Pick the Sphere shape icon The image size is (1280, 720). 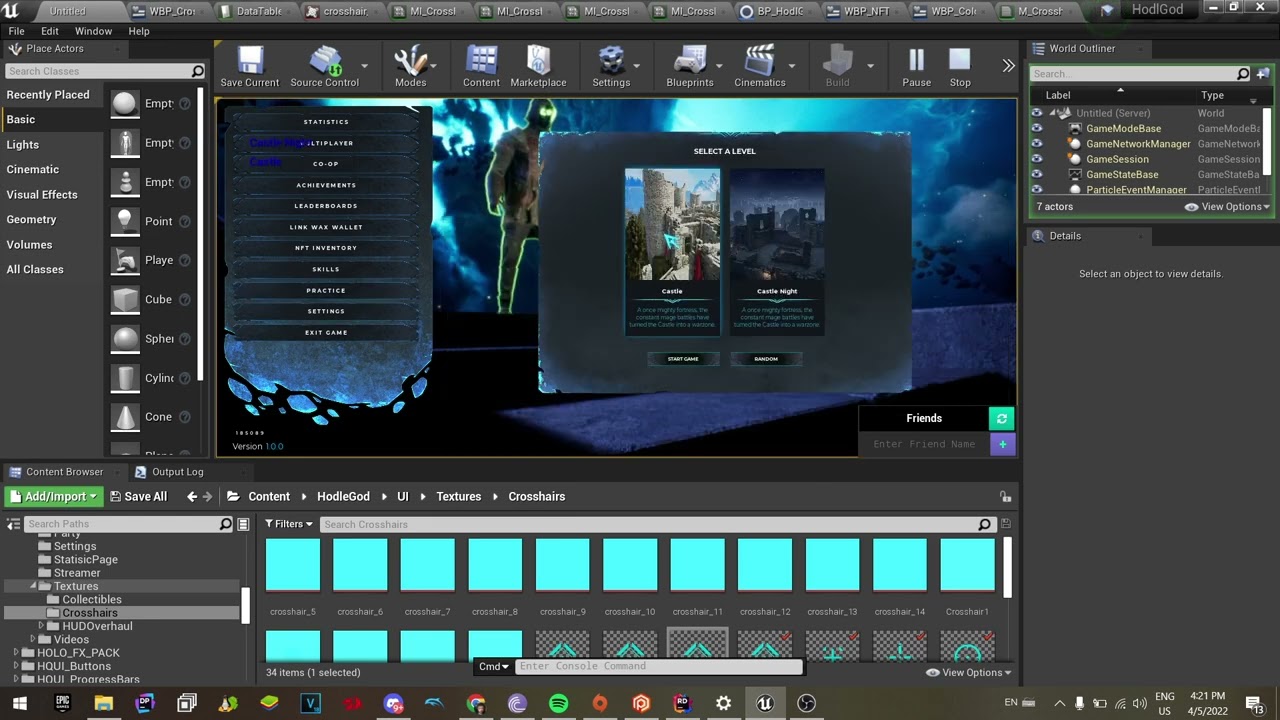(x=125, y=339)
